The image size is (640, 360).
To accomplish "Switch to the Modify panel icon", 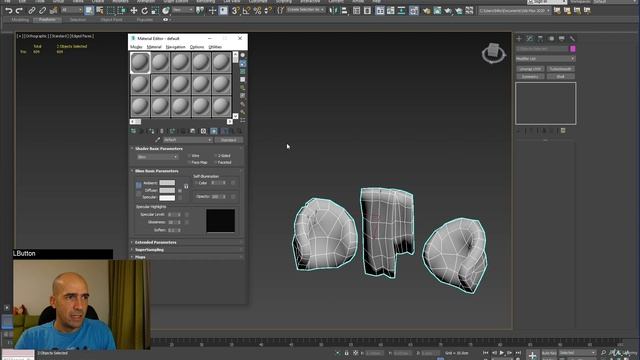I will pyautogui.click(x=530, y=38).
